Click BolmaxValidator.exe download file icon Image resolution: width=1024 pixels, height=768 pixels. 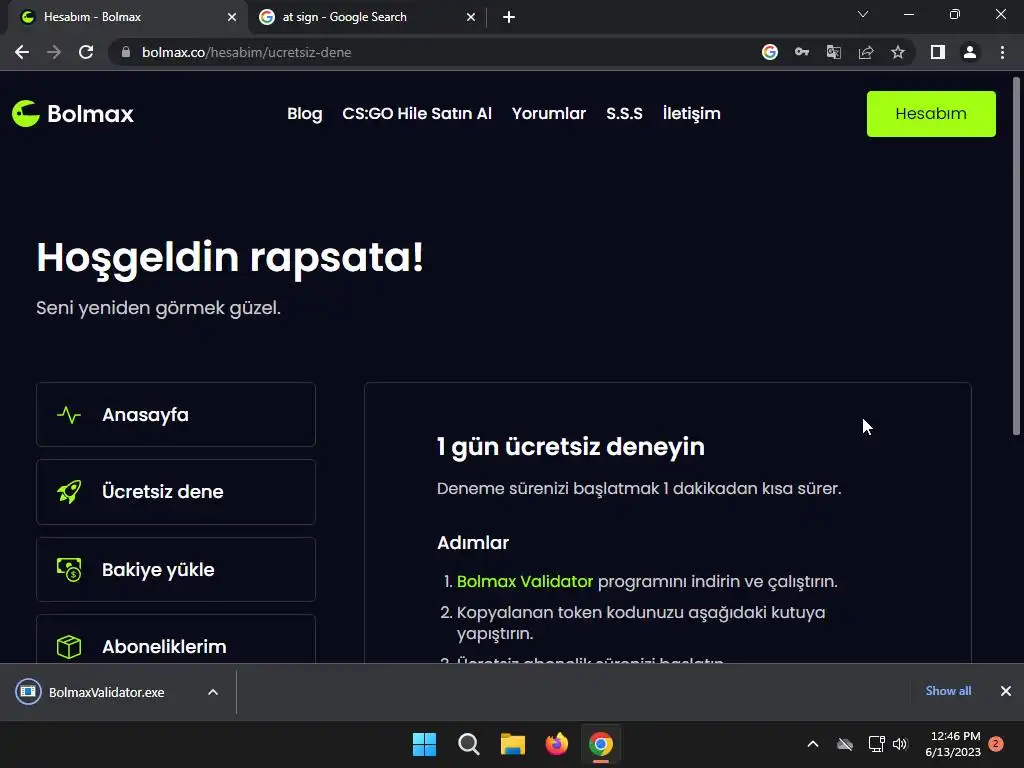click(28, 692)
